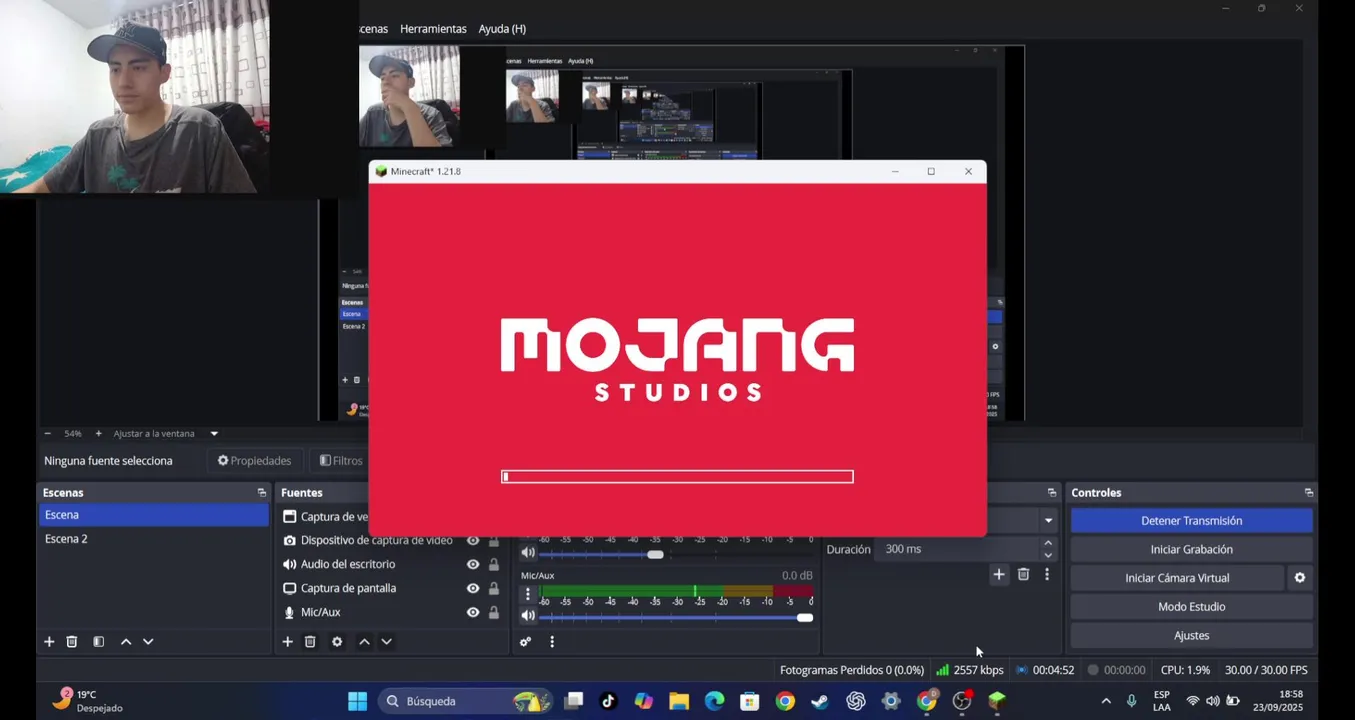The height and width of the screenshot is (720, 1355).
Task: Select the Escena scene
Action: coord(154,515)
